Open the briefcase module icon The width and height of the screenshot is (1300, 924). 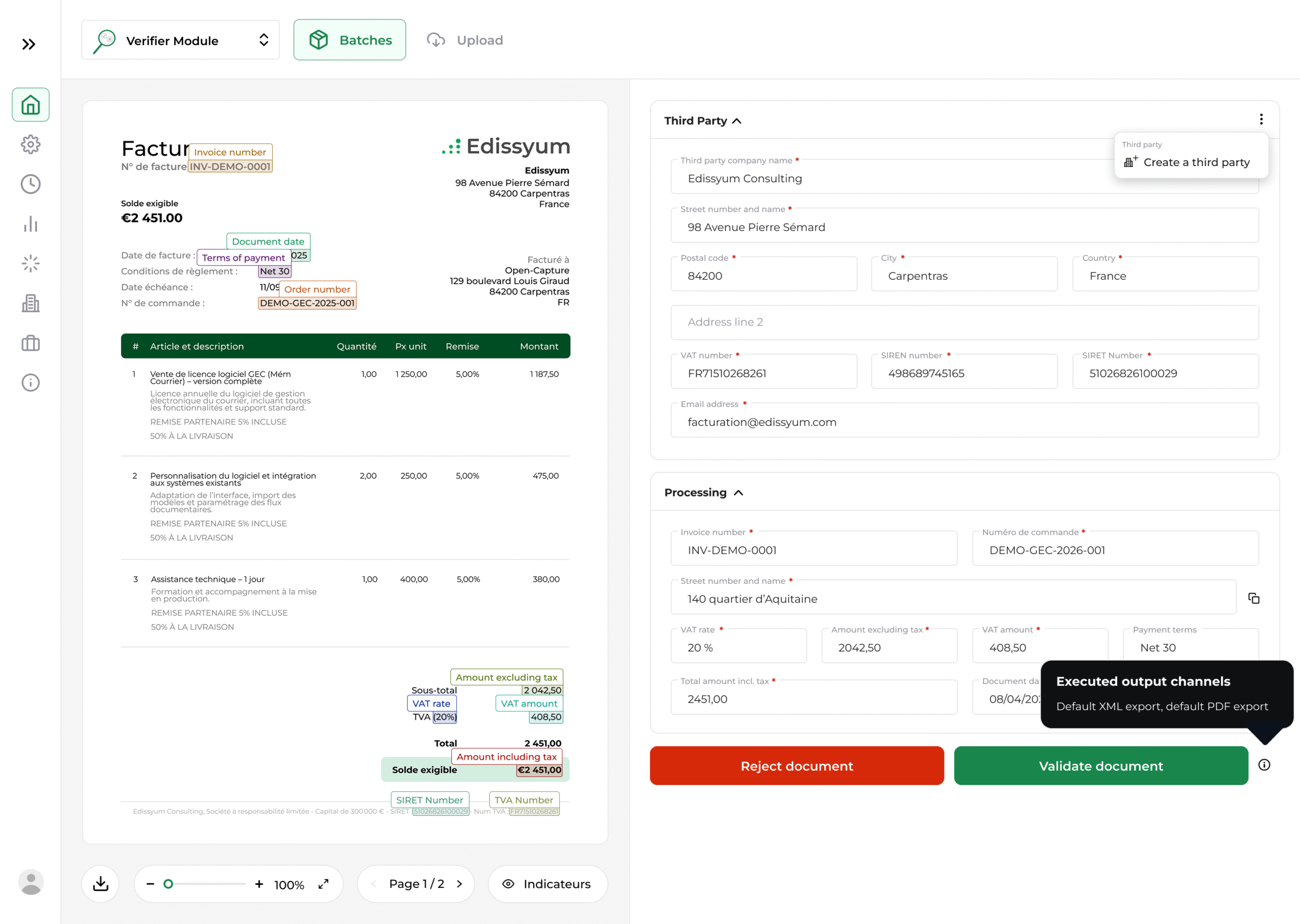click(30, 343)
